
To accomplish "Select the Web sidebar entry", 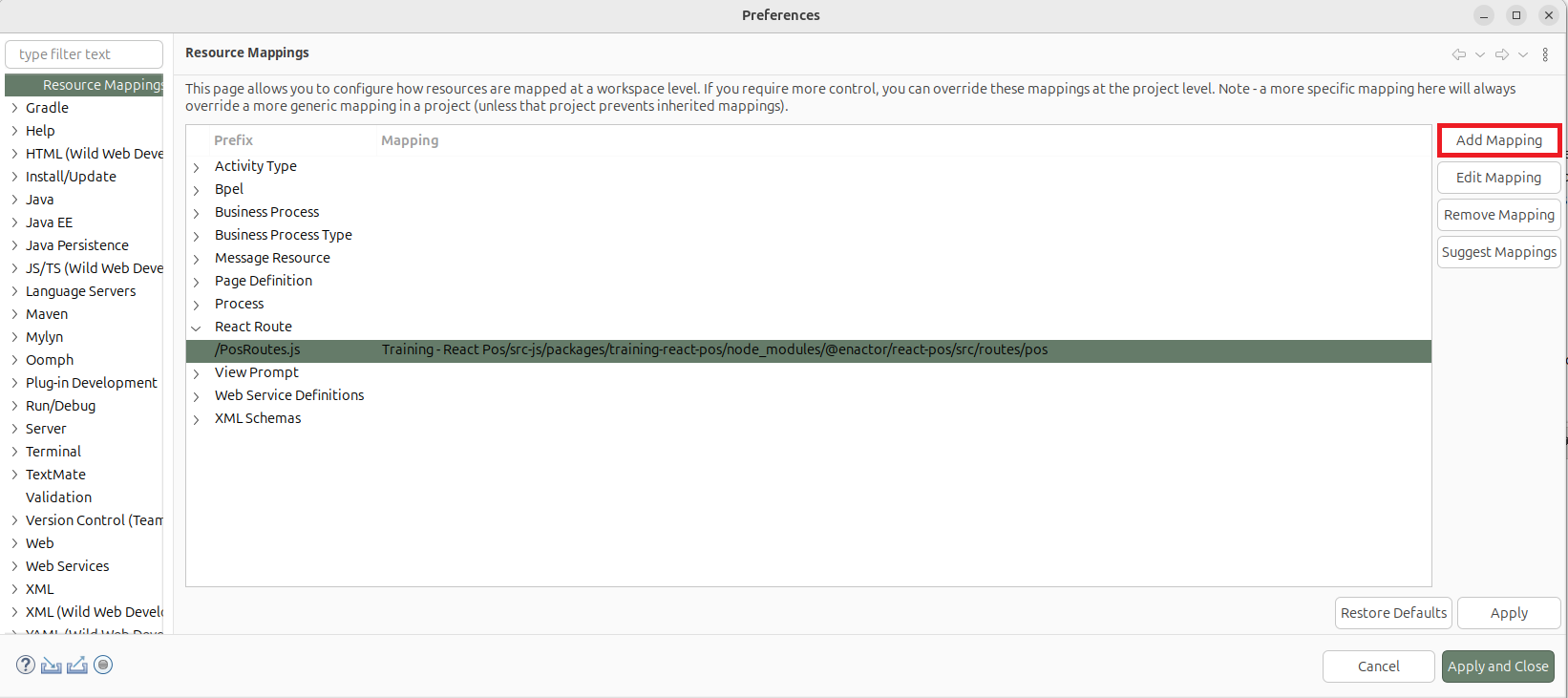I will [40, 543].
